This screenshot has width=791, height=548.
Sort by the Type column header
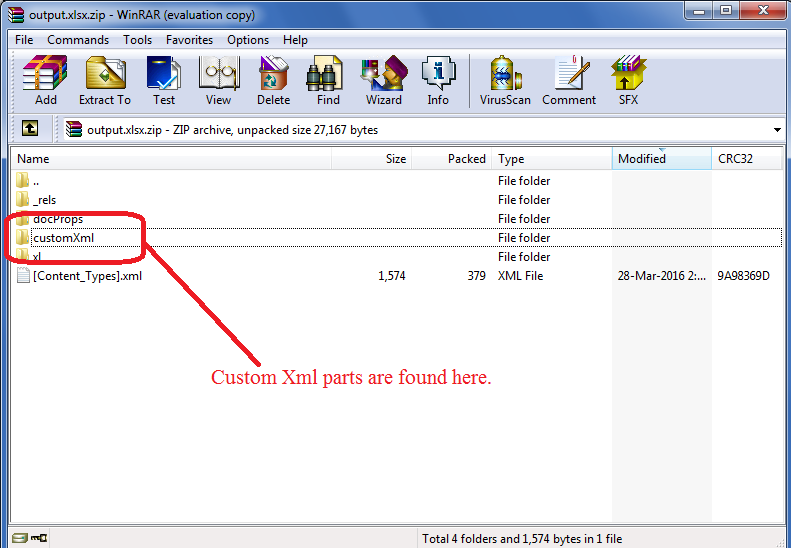[552, 158]
